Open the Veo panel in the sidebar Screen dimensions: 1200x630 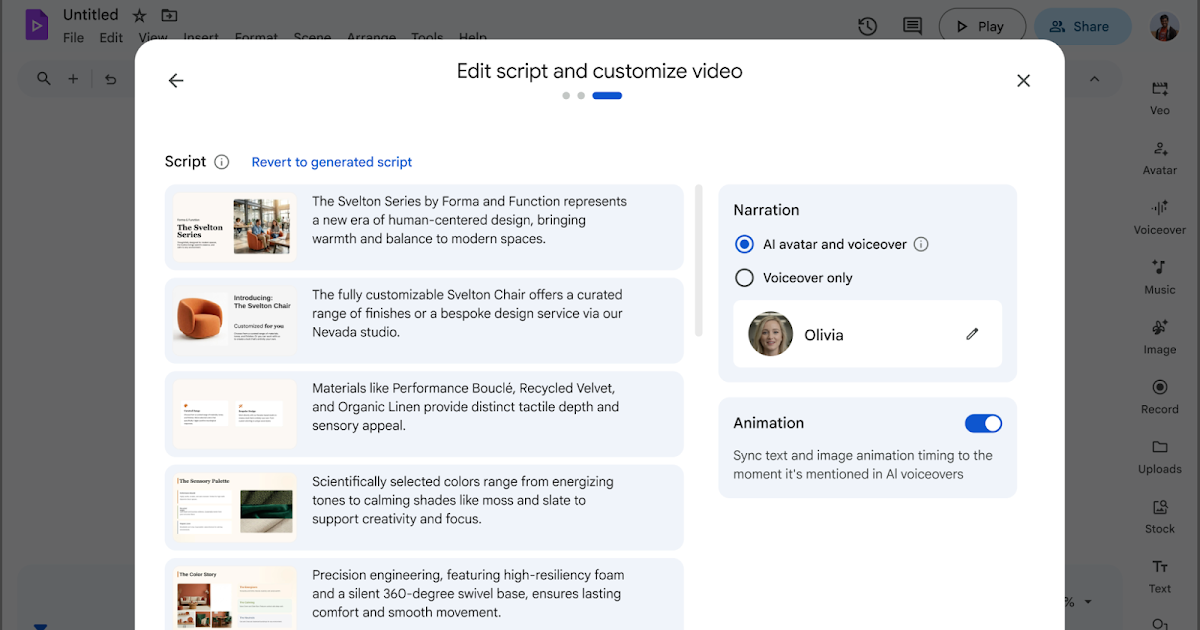(1160, 98)
